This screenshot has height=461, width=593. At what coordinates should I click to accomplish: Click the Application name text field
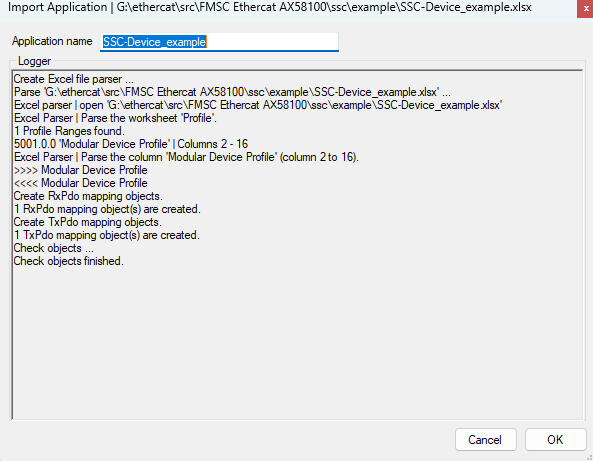pyautogui.click(x=219, y=42)
